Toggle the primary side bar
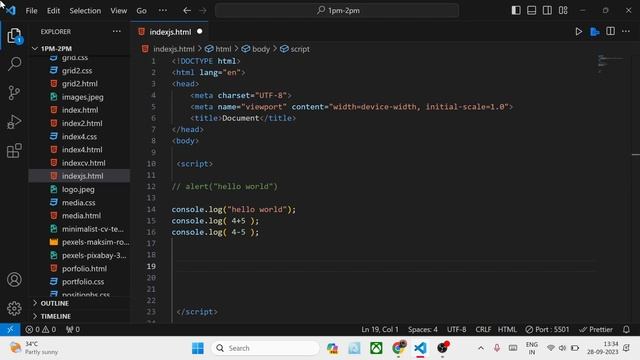Viewport: 640px width, 360px height. pyautogui.click(x=516, y=10)
